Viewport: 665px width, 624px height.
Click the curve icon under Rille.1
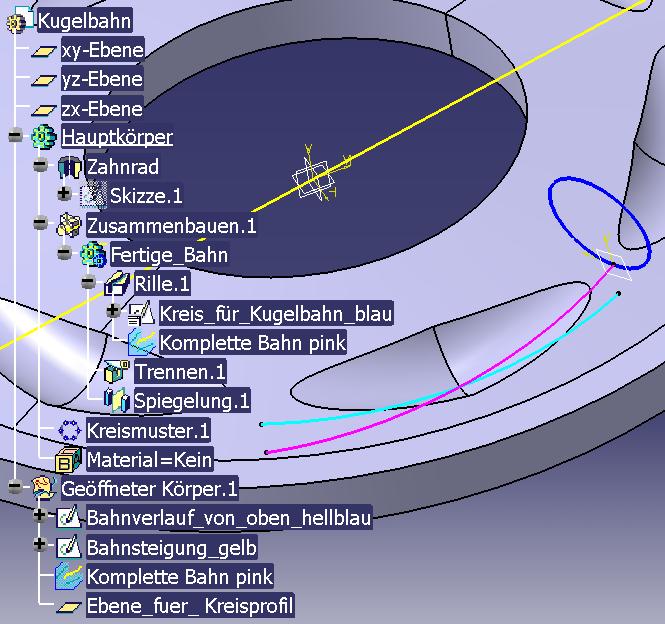pyautogui.click(x=141, y=342)
